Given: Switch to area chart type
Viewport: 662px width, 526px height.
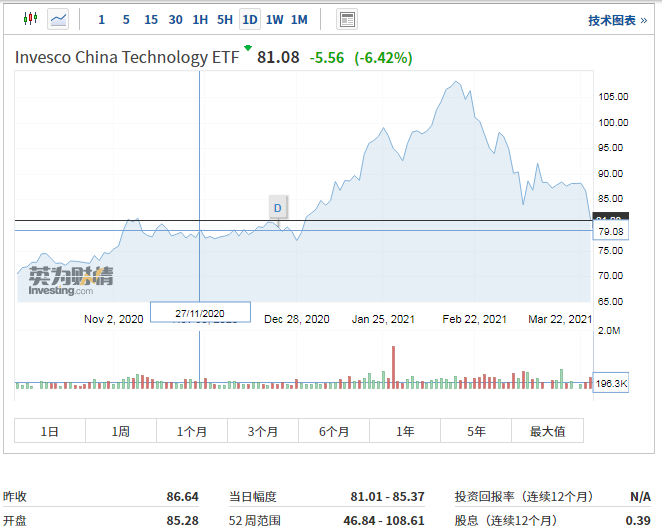Looking at the screenshot, I should (59, 19).
